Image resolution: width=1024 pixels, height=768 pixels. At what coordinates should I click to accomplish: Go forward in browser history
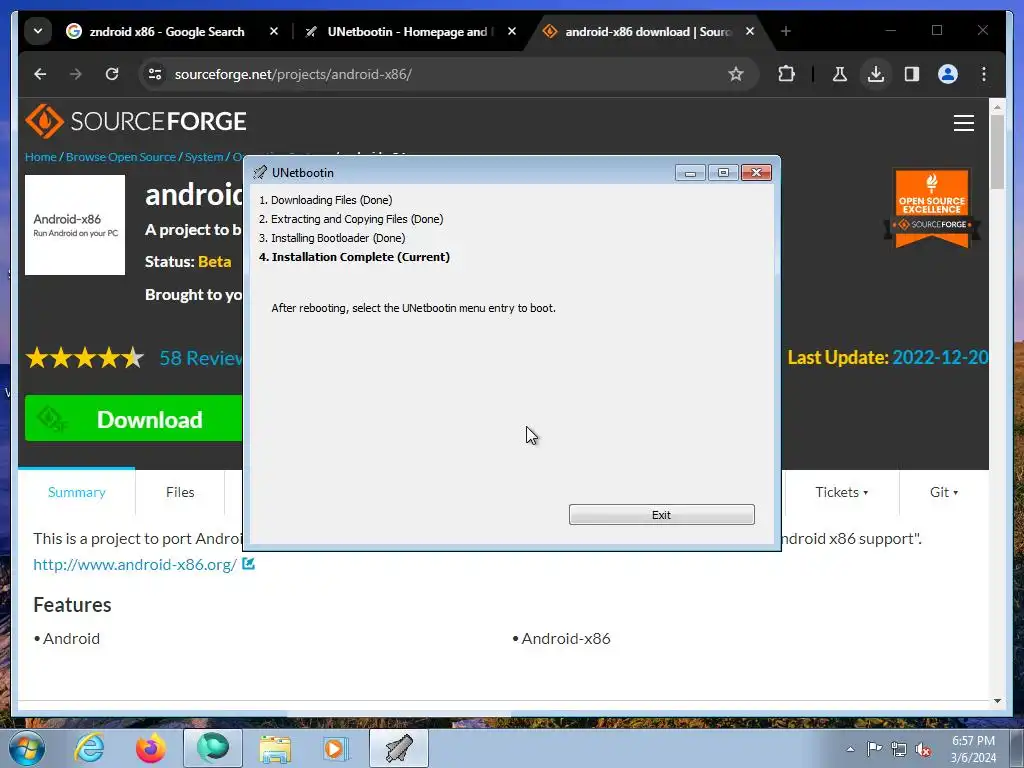76,74
